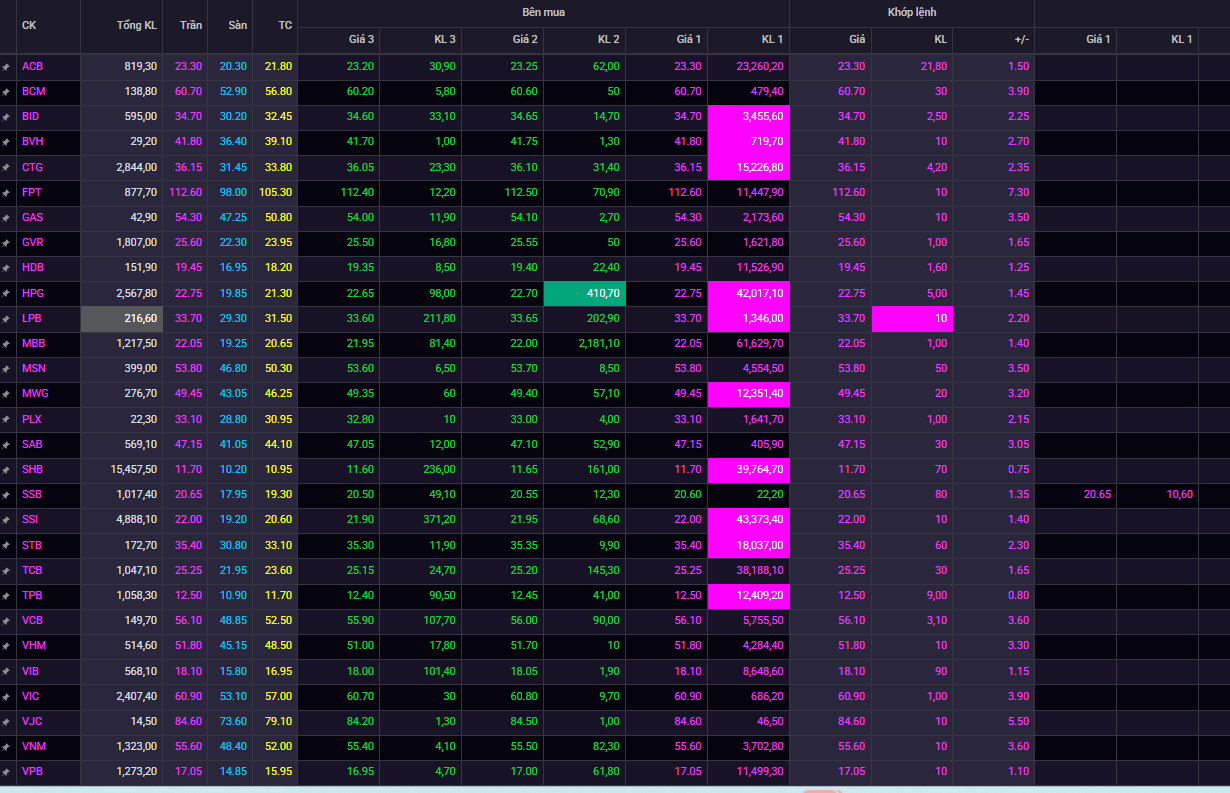Pin the SSI stock row

(x=6, y=521)
